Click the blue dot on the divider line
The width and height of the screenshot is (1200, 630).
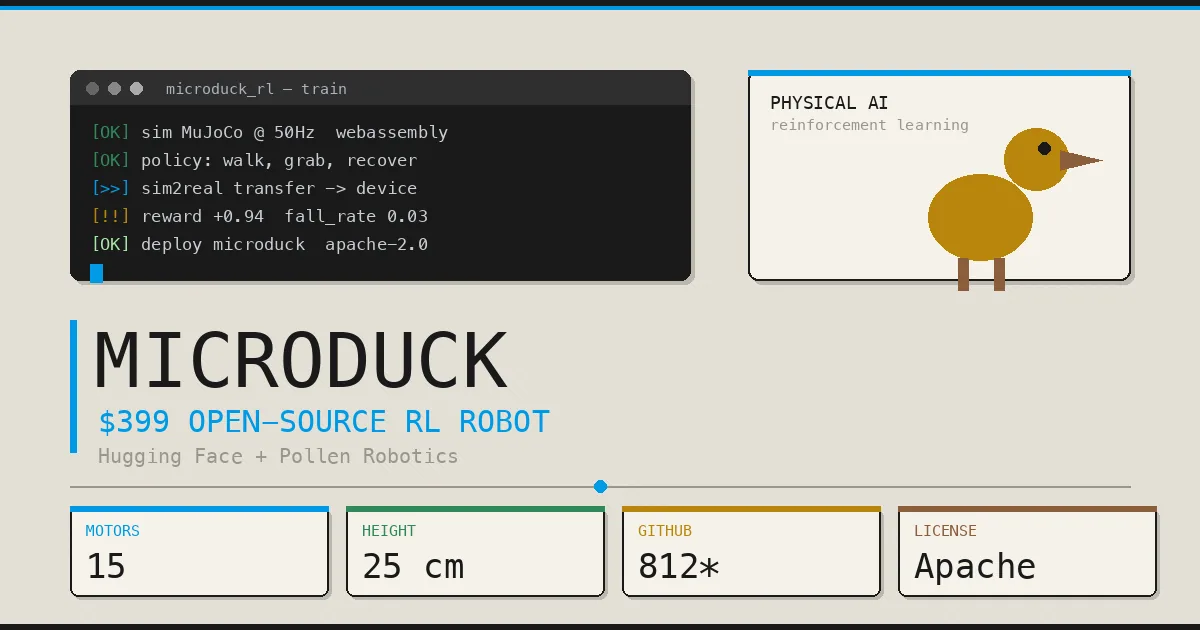[x=600, y=487]
